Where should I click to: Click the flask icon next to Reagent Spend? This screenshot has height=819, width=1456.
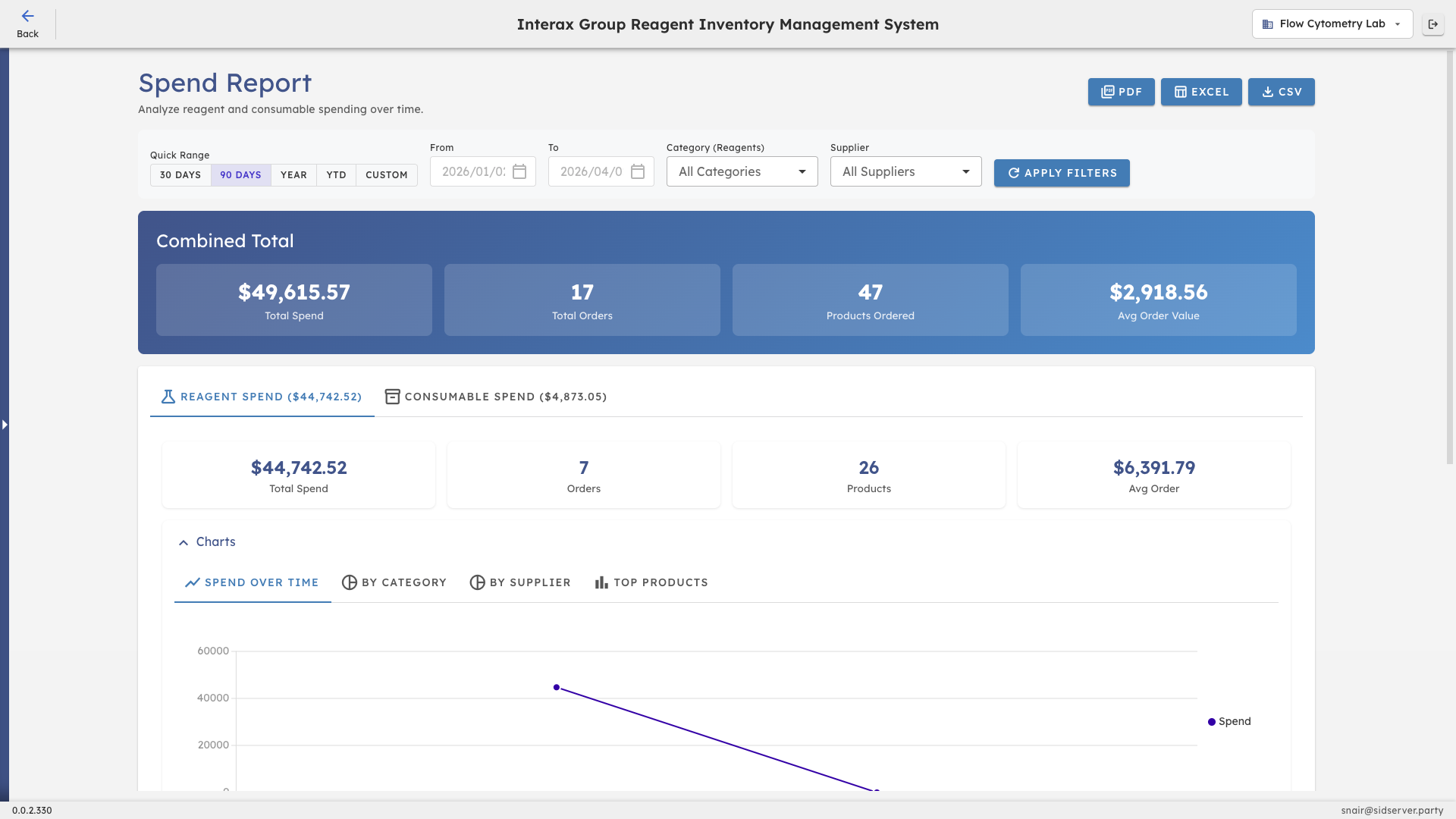point(168,397)
